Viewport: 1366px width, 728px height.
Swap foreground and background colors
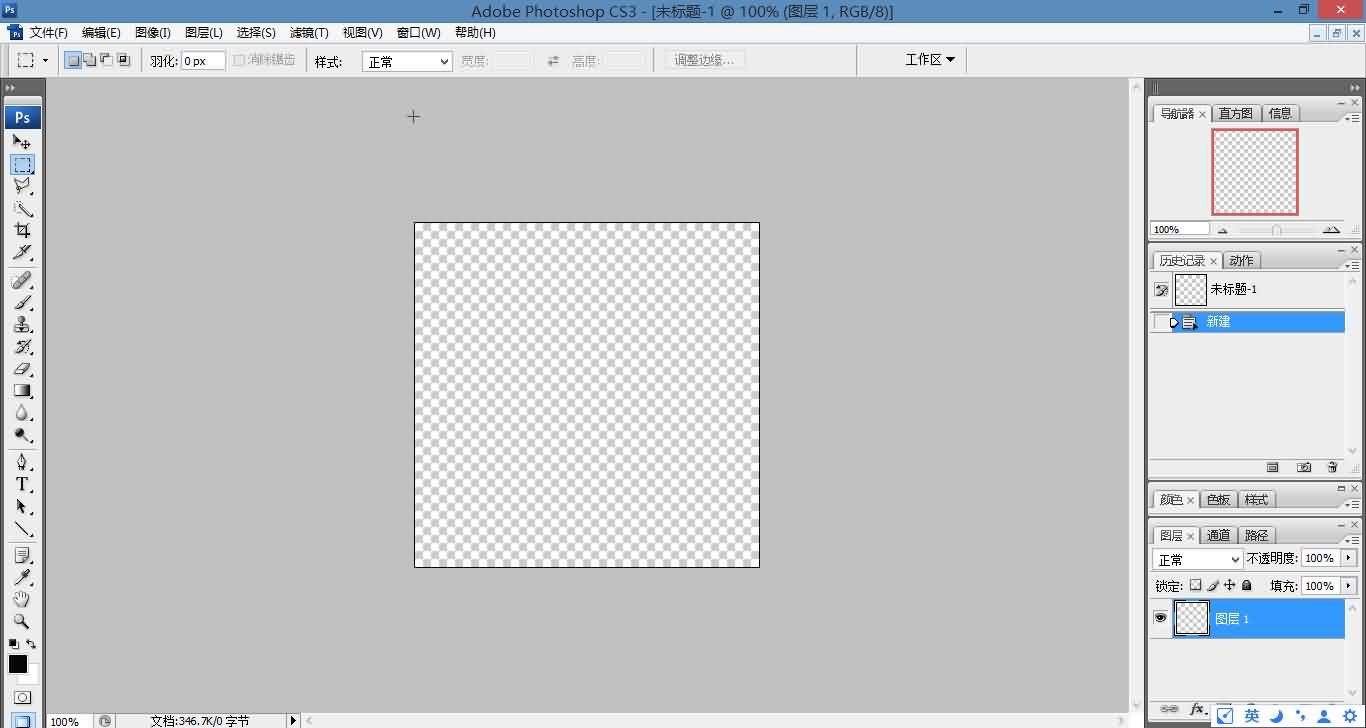click(31, 644)
